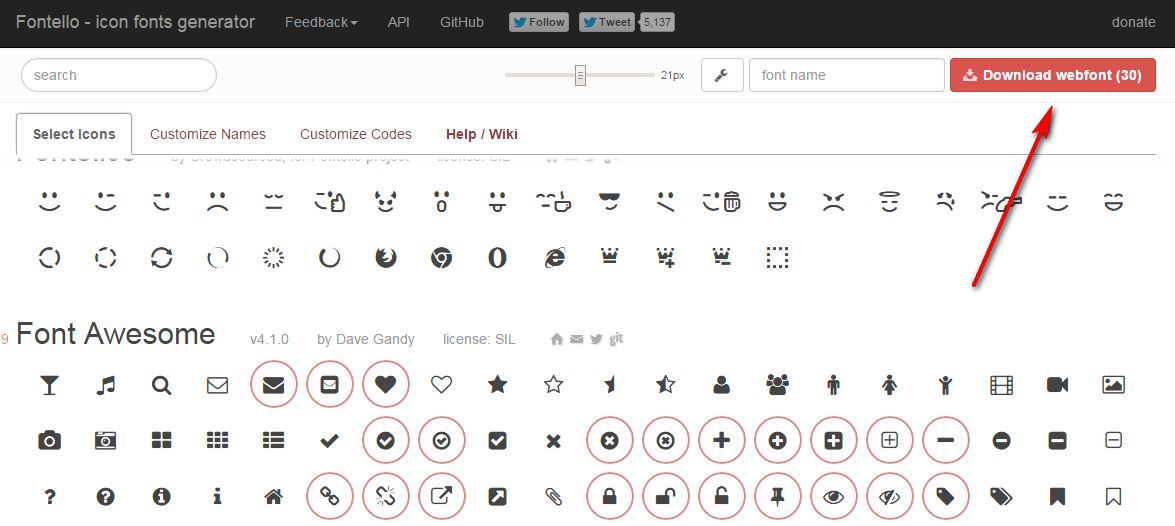The image size is (1175, 526).
Task: Select the saint face with halo icon
Action: click(x=889, y=202)
